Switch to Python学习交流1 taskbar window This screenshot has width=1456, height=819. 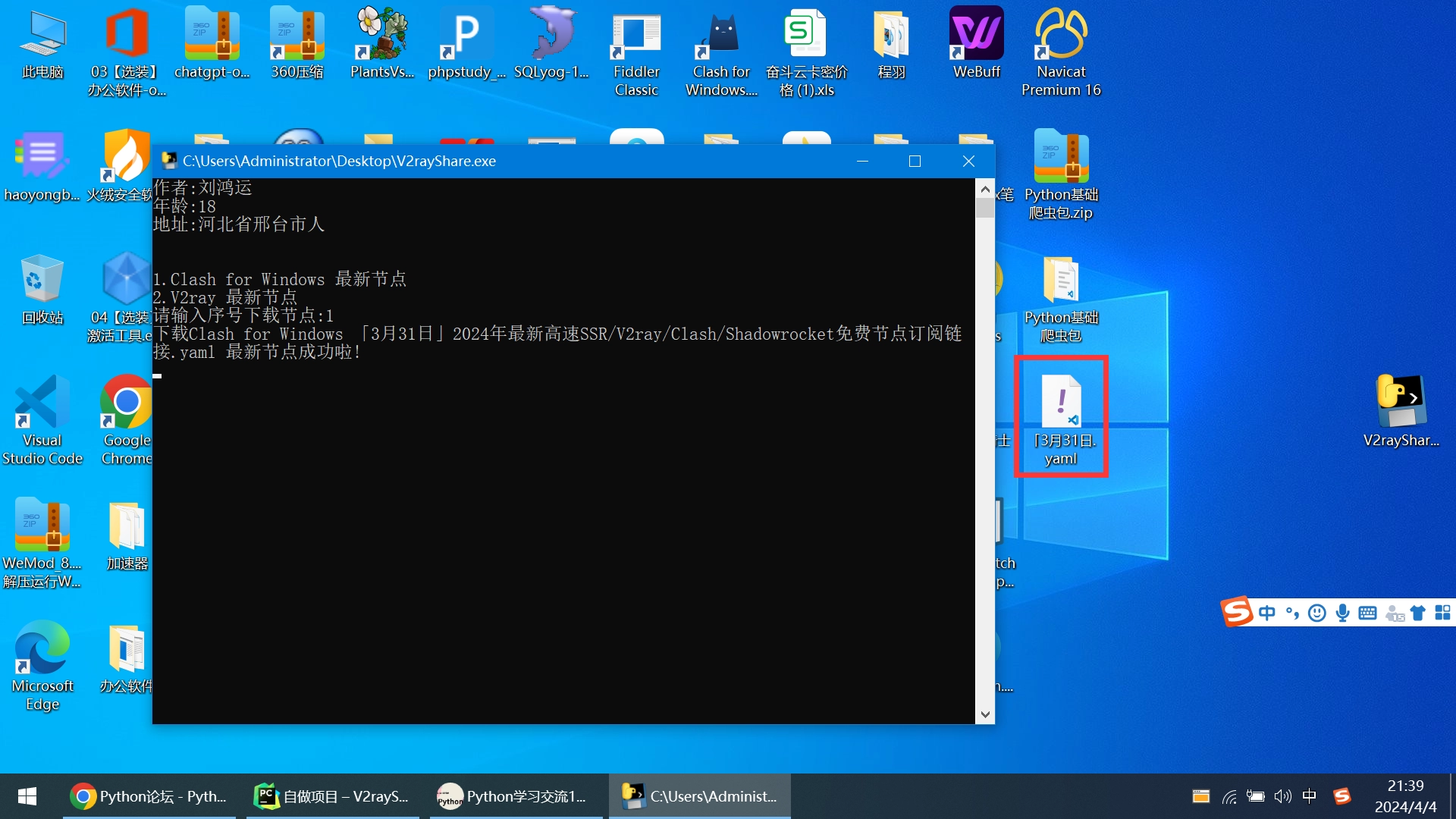(x=516, y=796)
